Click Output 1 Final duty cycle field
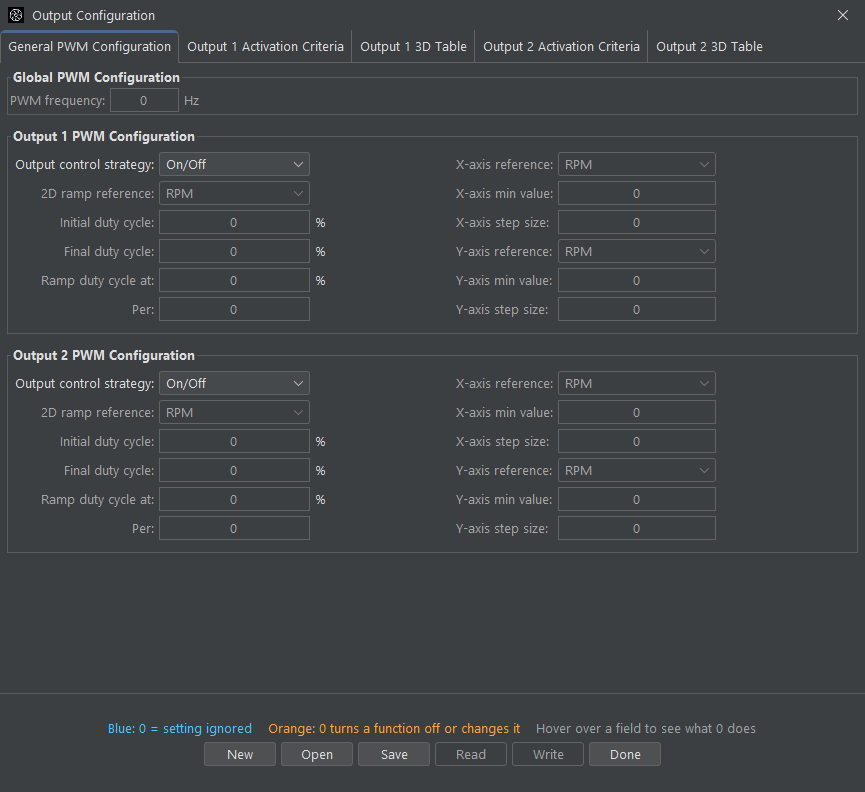 [234, 251]
